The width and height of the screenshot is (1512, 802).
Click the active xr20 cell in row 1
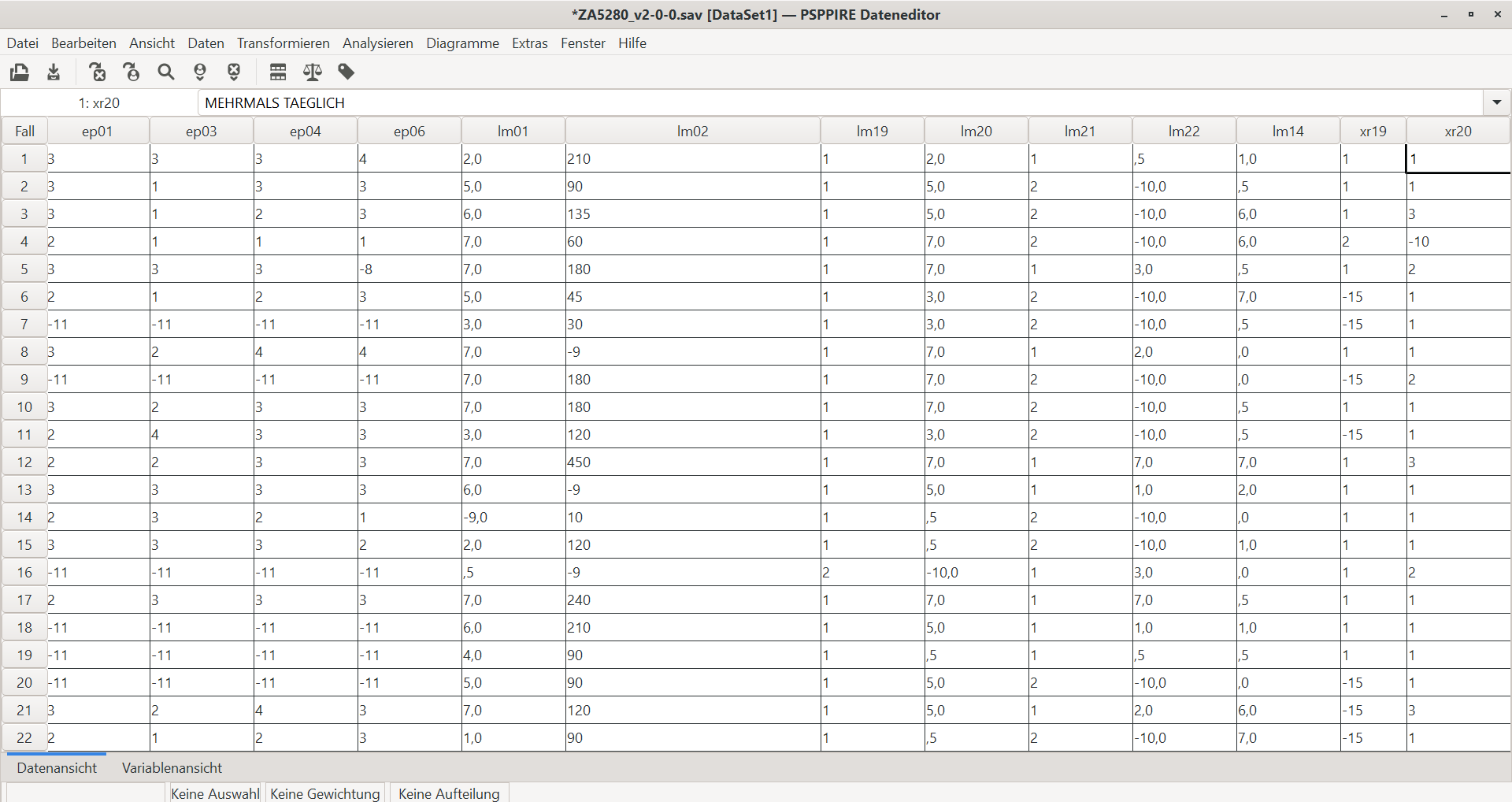pyautogui.click(x=1458, y=159)
